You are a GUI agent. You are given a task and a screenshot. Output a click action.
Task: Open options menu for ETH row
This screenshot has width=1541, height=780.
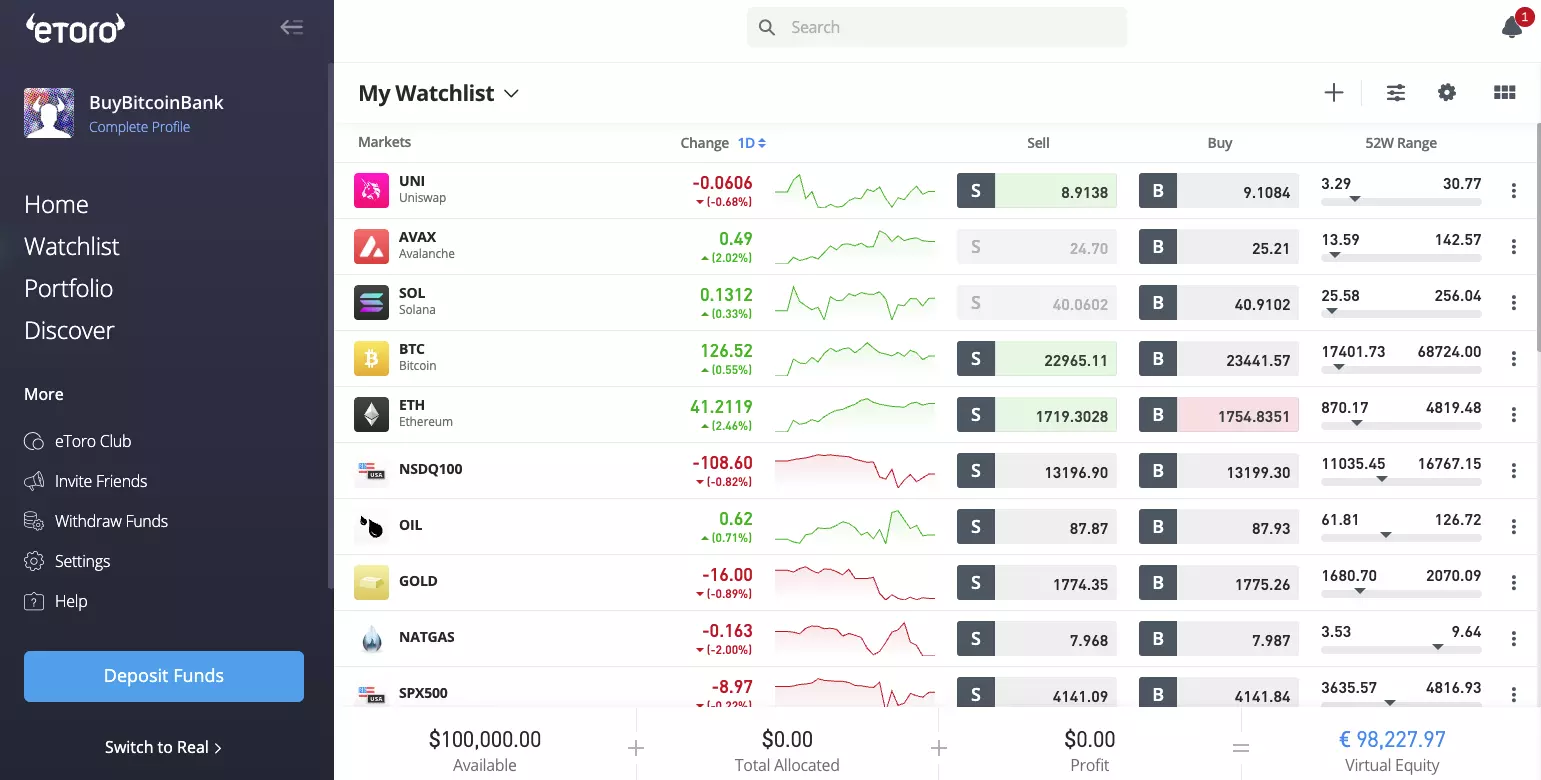pyautogui.click(x=1514, y=415)
